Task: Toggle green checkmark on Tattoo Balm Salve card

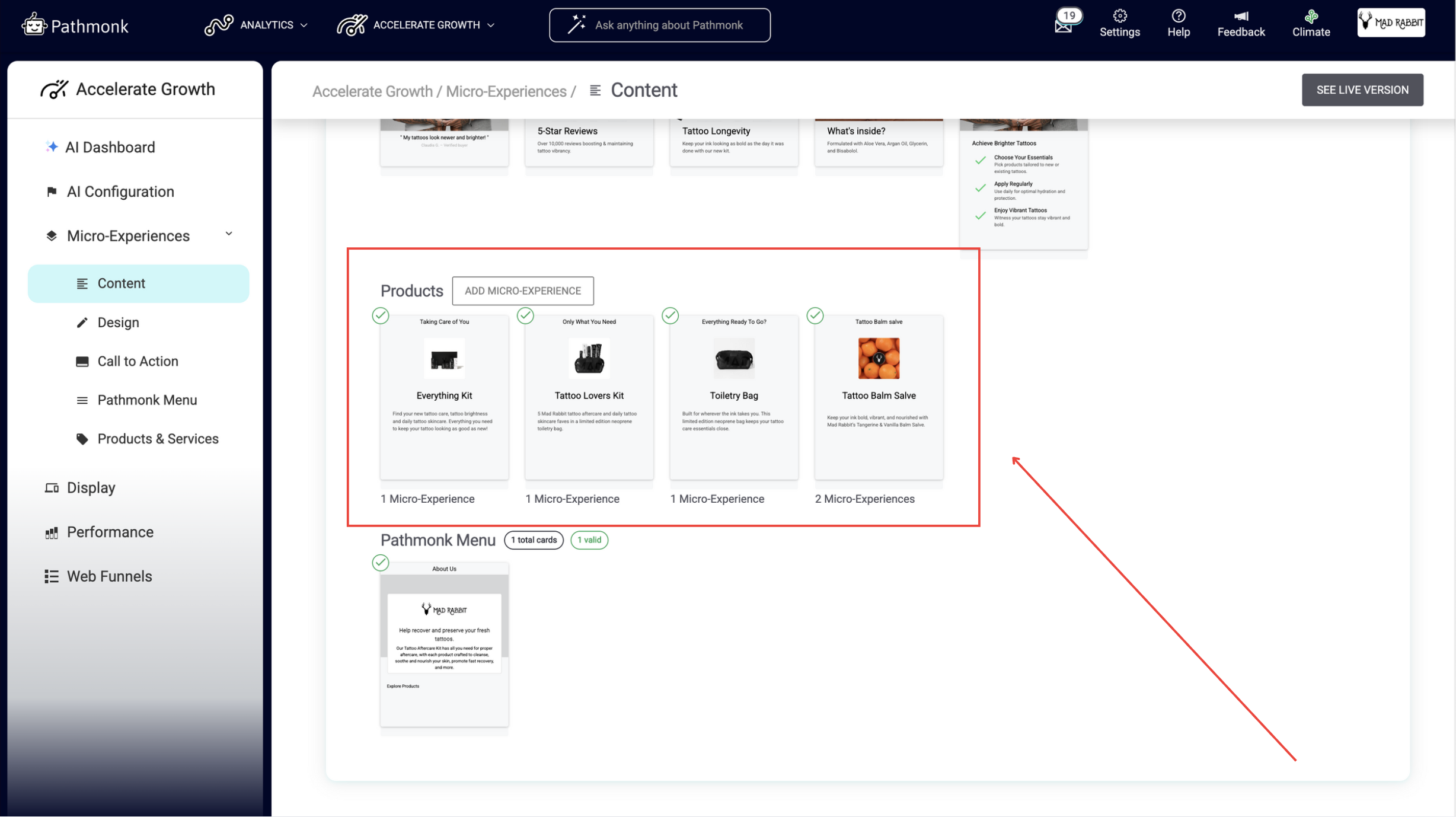Action: tap(815, 315)
